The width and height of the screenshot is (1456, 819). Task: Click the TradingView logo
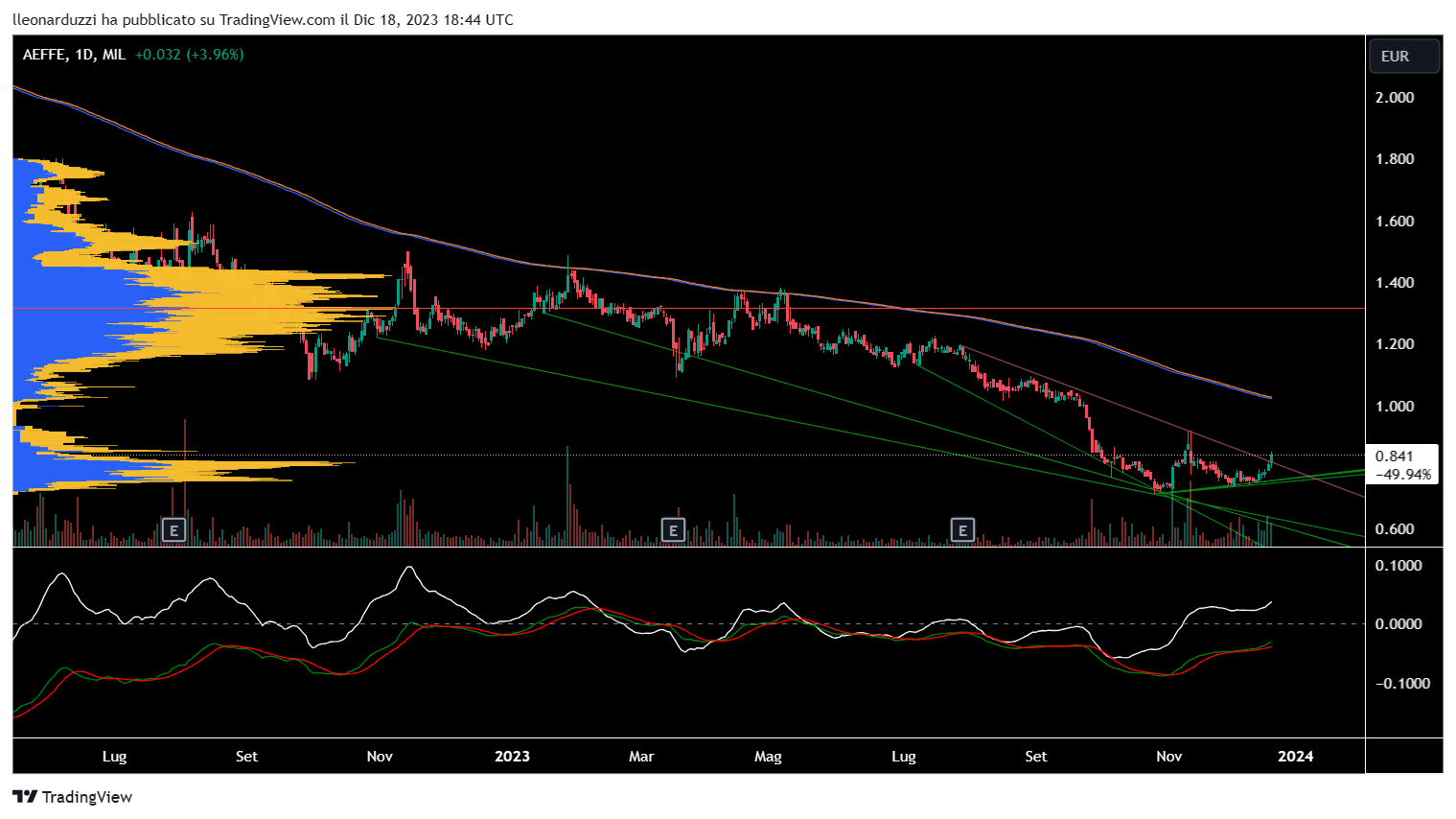coord(73,797)
